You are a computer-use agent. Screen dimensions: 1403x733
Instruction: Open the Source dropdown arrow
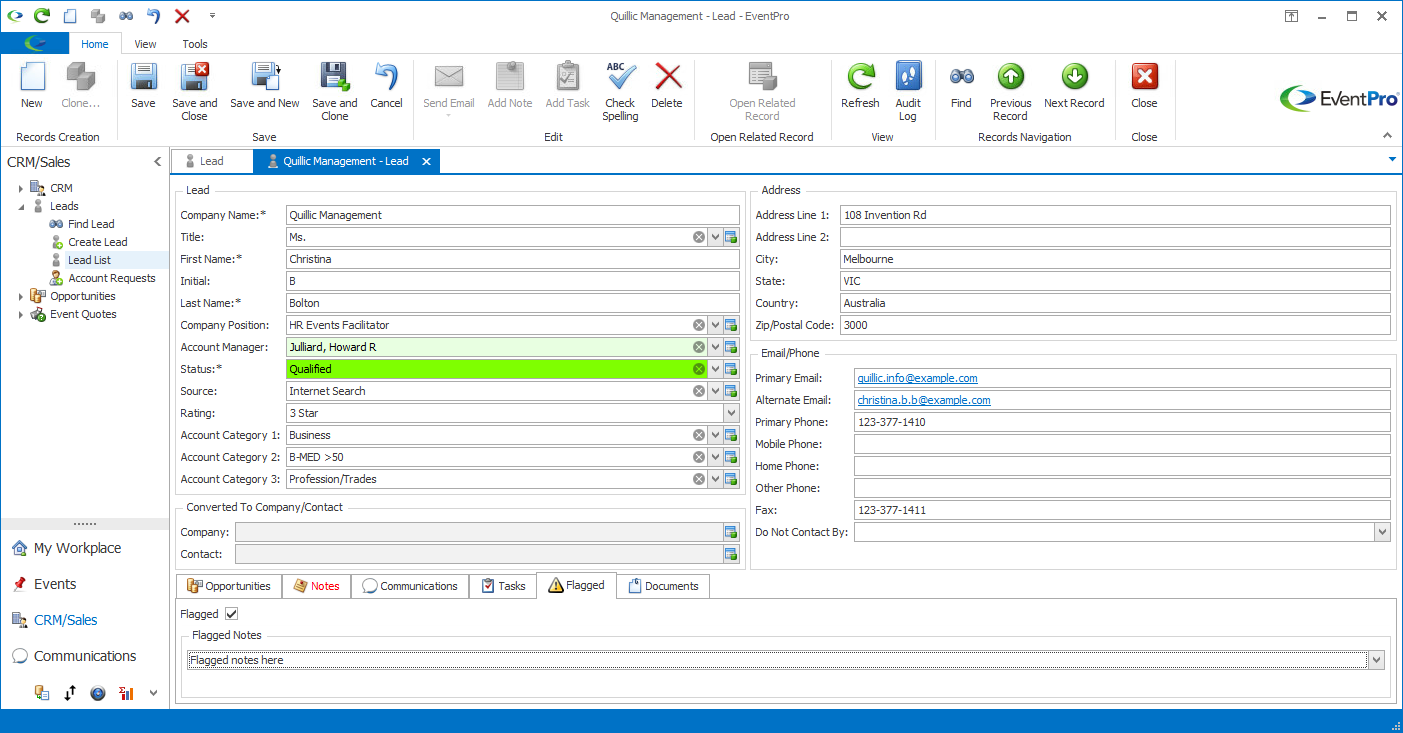[x=715, y=391]
